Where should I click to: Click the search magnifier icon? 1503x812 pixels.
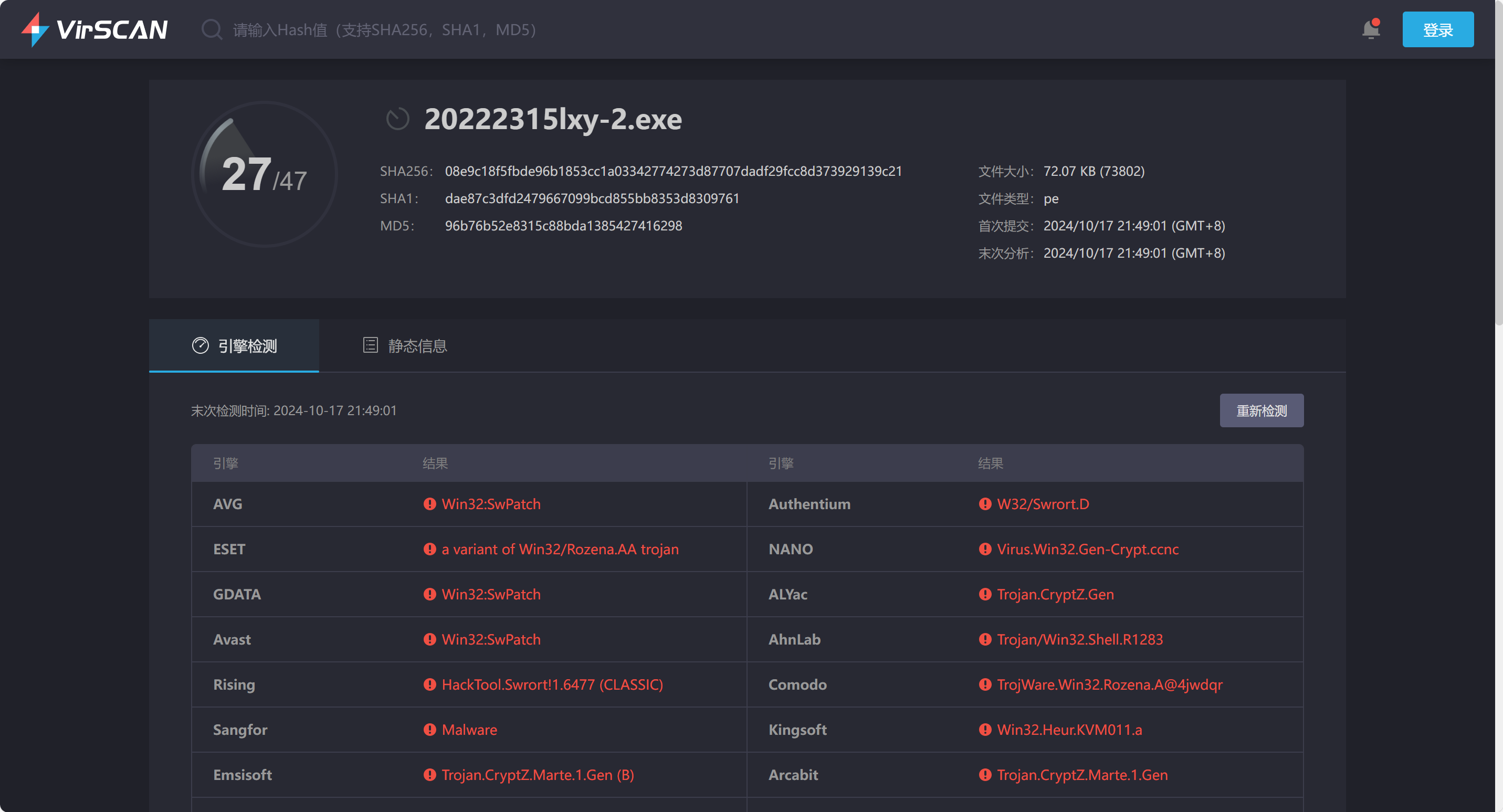coord(211,29)
